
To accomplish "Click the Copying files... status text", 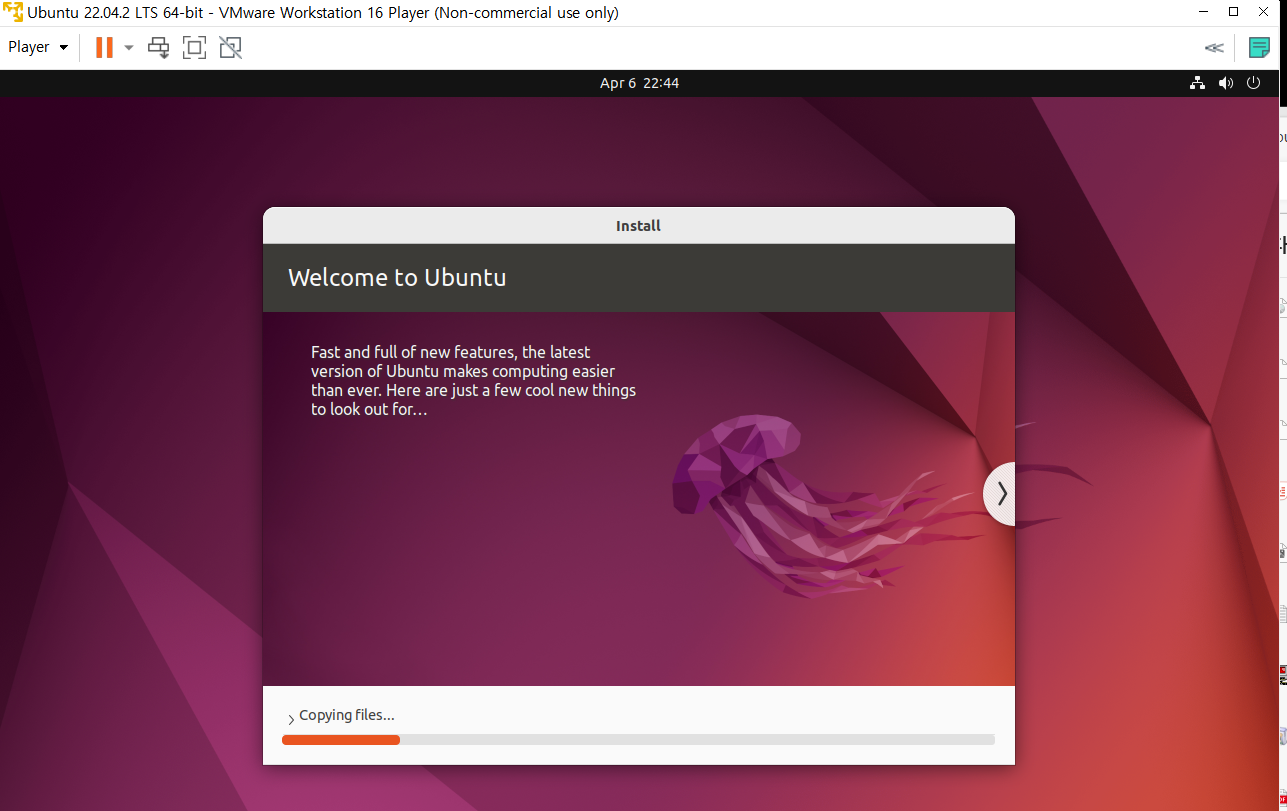I will [347, 715].
